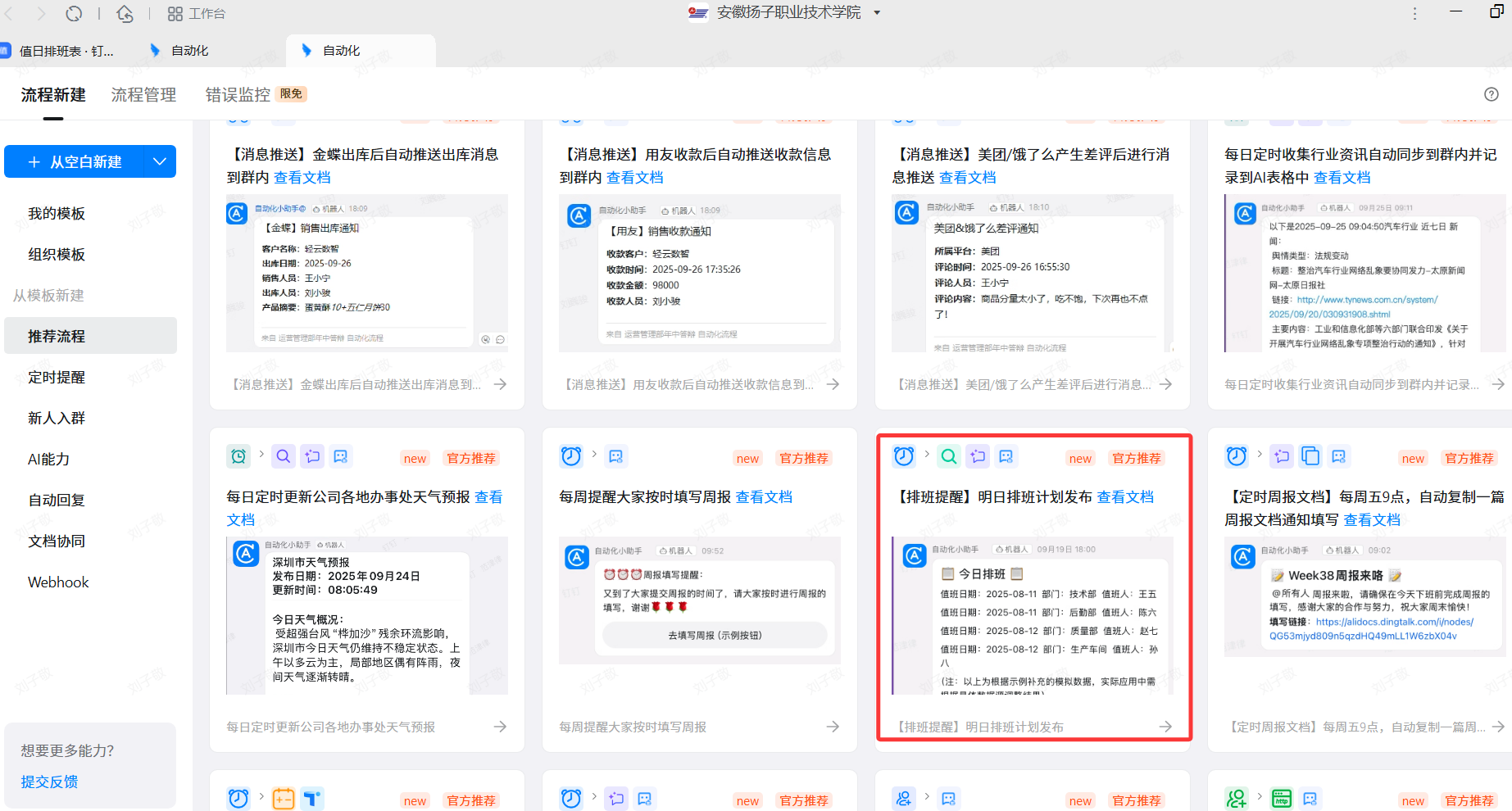Expand the 从空白新建 dropdown arrow
1512x811 pixels.
click(159, 161)
